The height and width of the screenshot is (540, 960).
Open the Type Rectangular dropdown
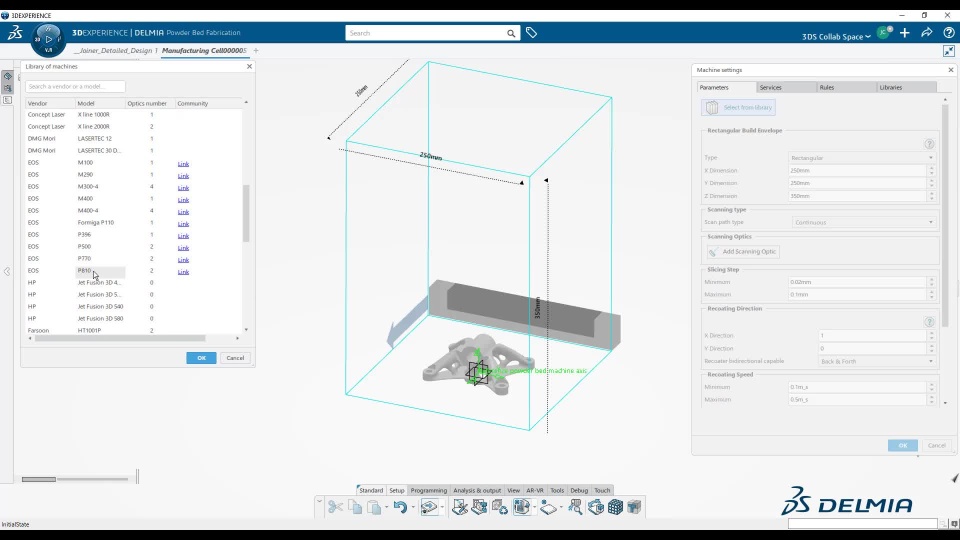point(862,158)
